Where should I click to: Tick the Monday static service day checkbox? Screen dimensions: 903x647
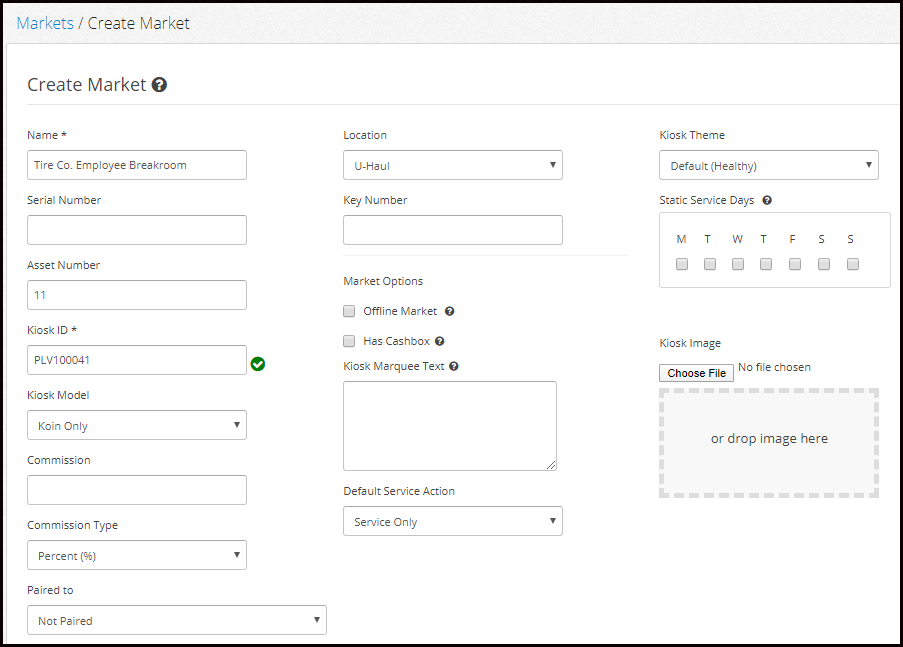682,264
